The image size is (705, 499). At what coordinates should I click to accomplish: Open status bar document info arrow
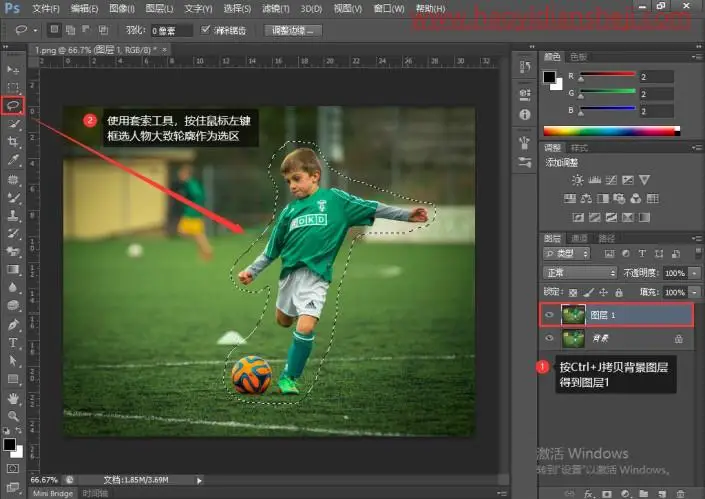click(x=199, y=481)
